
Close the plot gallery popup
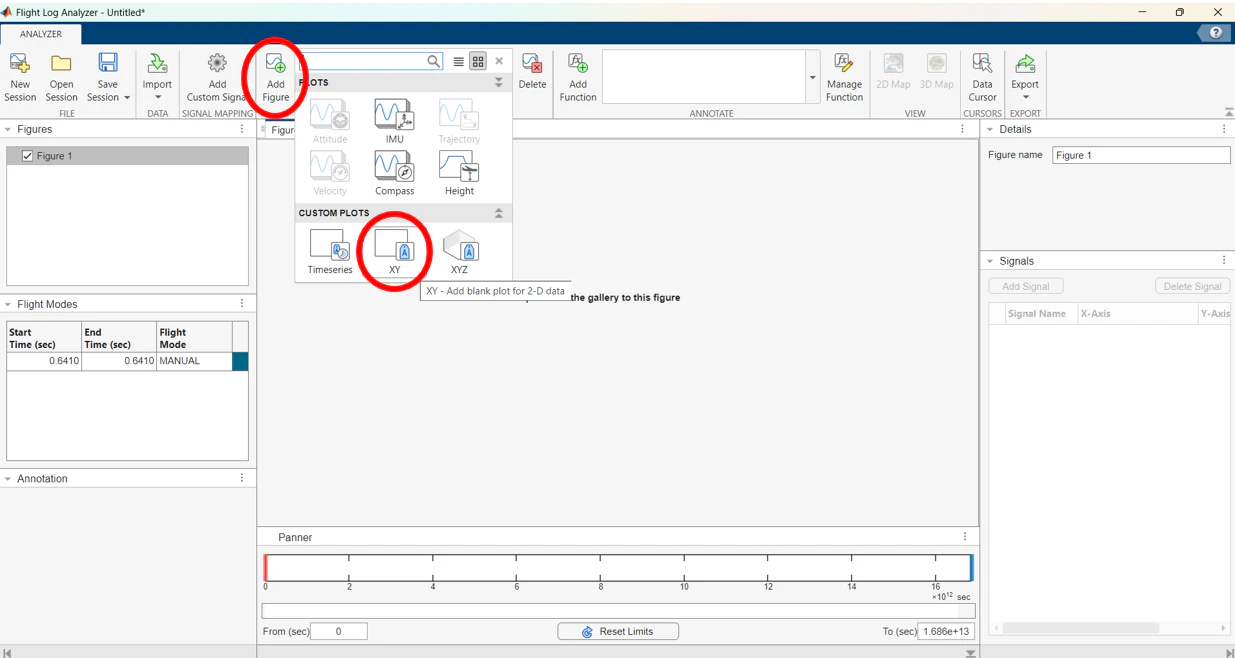click(x=499, y=61)
